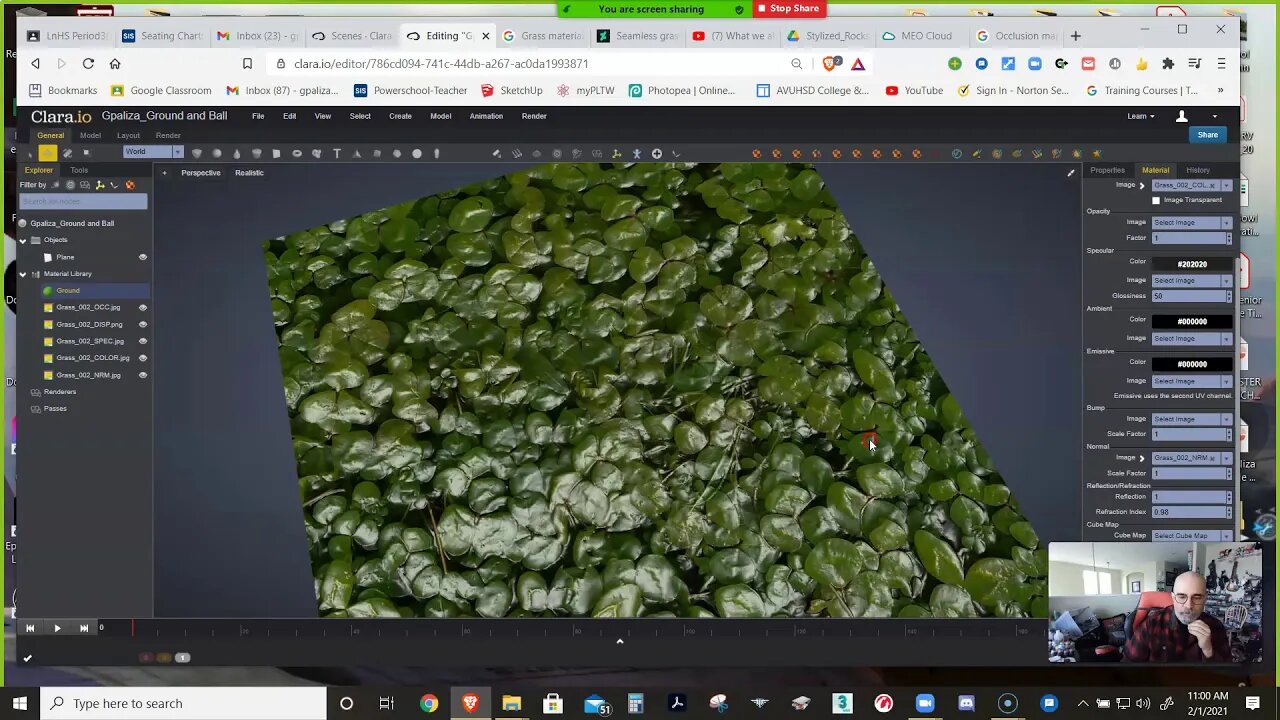This screenshot has width=1280, height=720.
Task: Select the Text creation tool icon
Action: pos(337,153)
